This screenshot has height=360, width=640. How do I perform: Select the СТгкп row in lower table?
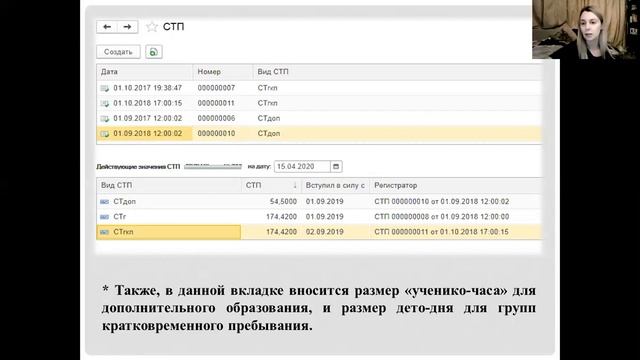319,231
